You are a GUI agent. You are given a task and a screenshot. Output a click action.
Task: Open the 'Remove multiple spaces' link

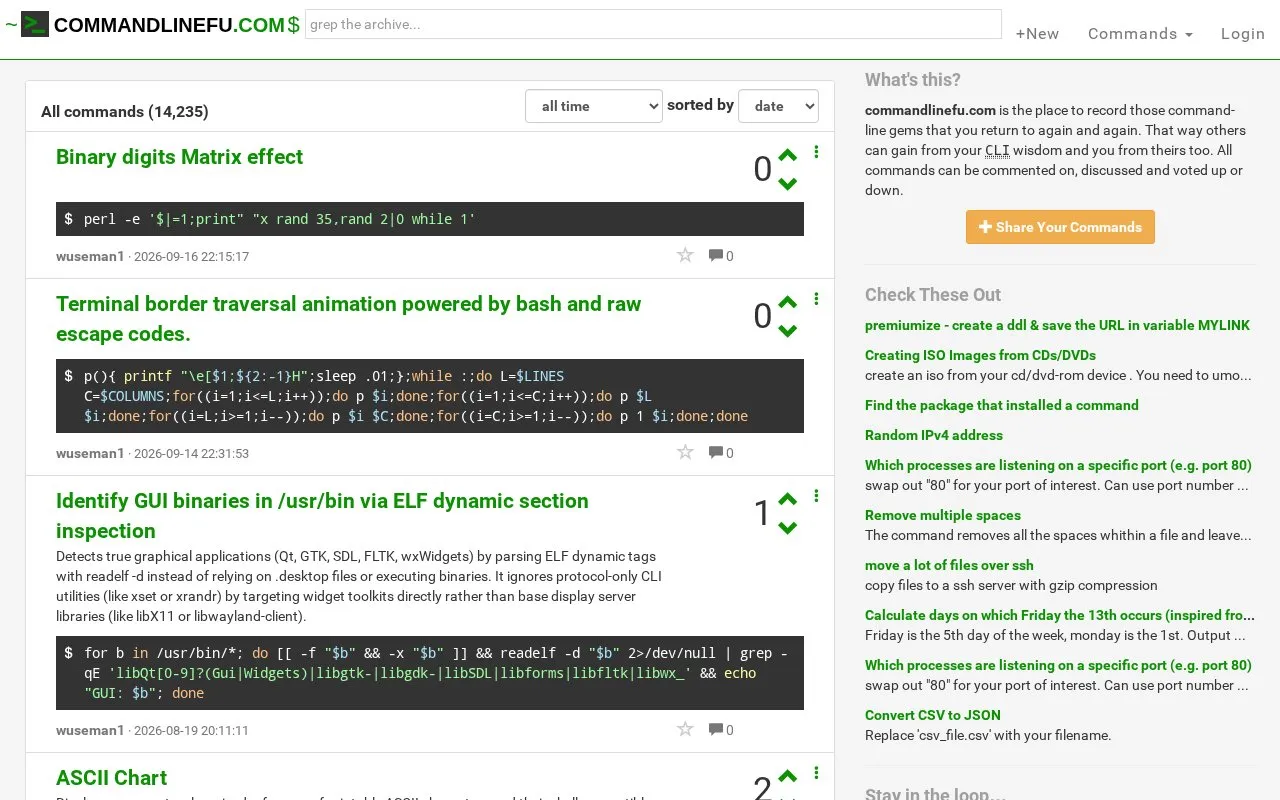tap(943, 515)
